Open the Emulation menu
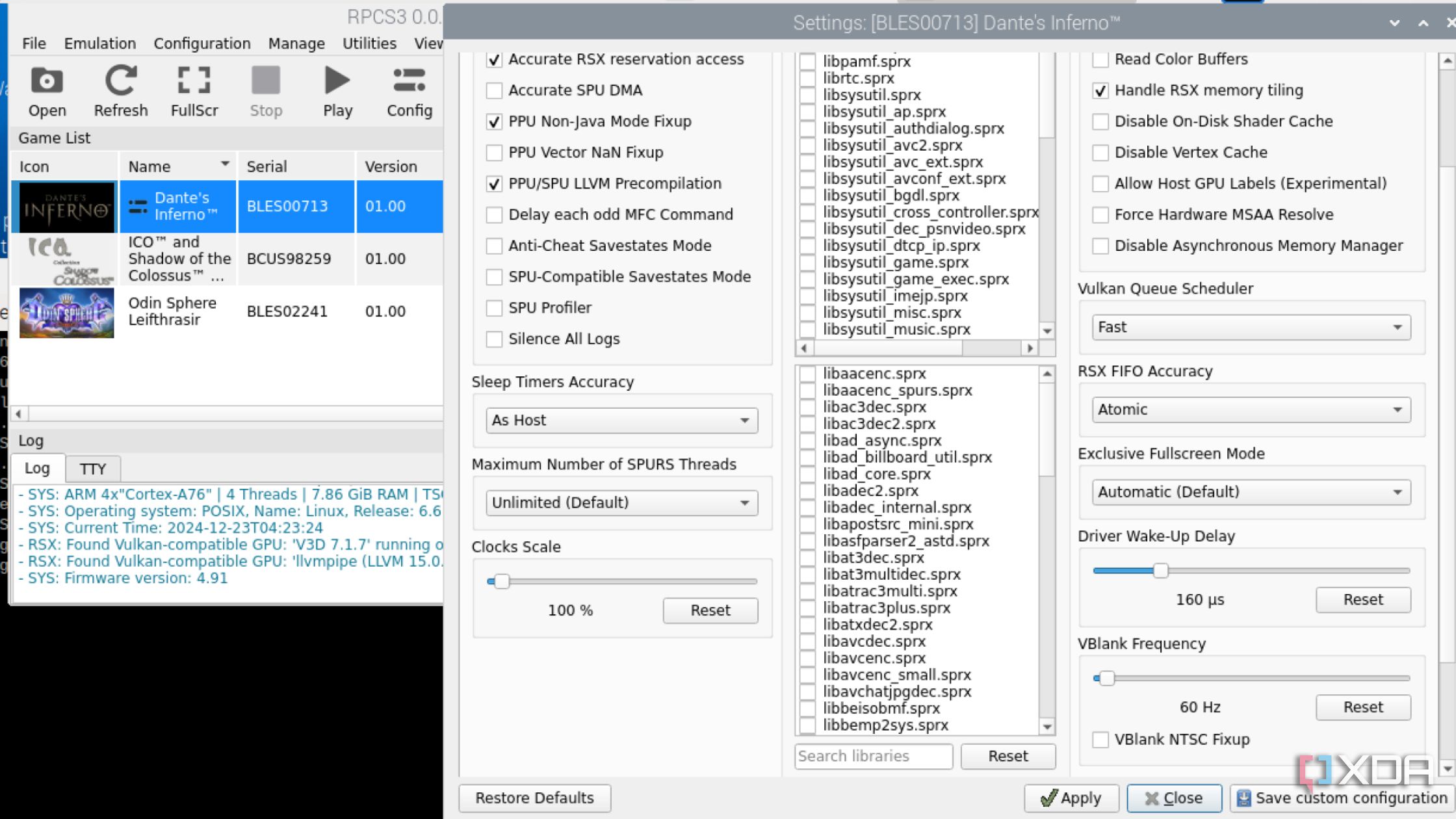Screen dimensions: 1456x819 (x=100, y=44)
